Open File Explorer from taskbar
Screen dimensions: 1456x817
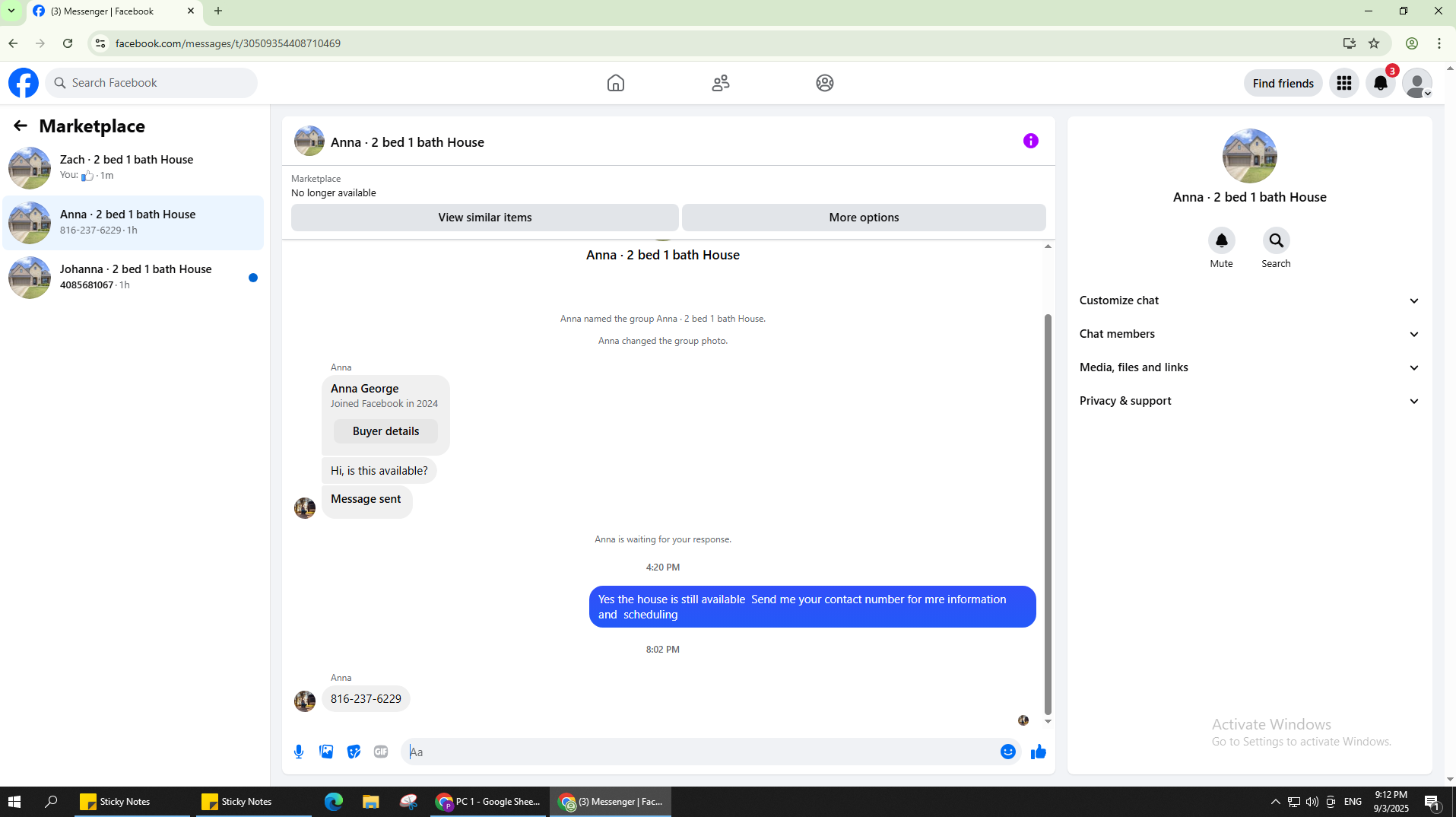370,802
